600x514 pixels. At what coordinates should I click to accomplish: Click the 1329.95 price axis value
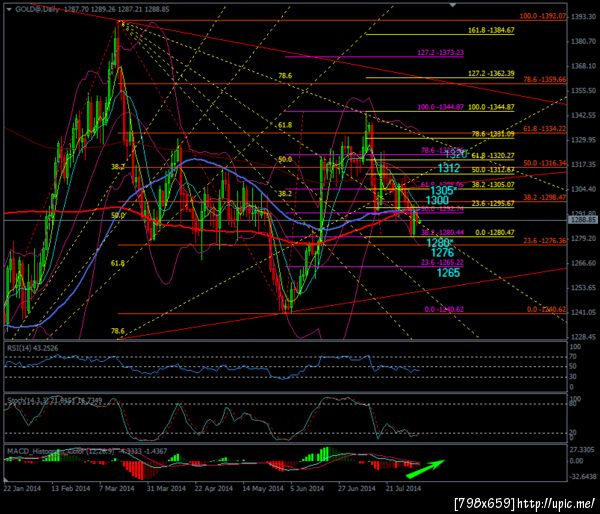pos(583,140)
